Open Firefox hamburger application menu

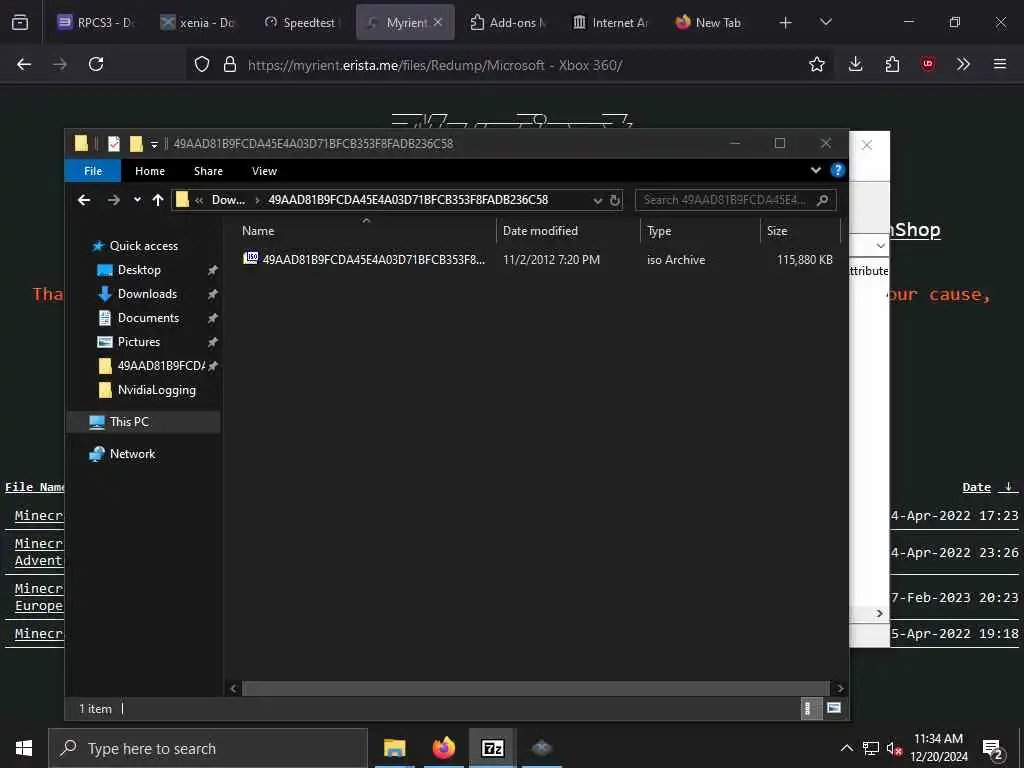click(x=1000, y=64)
